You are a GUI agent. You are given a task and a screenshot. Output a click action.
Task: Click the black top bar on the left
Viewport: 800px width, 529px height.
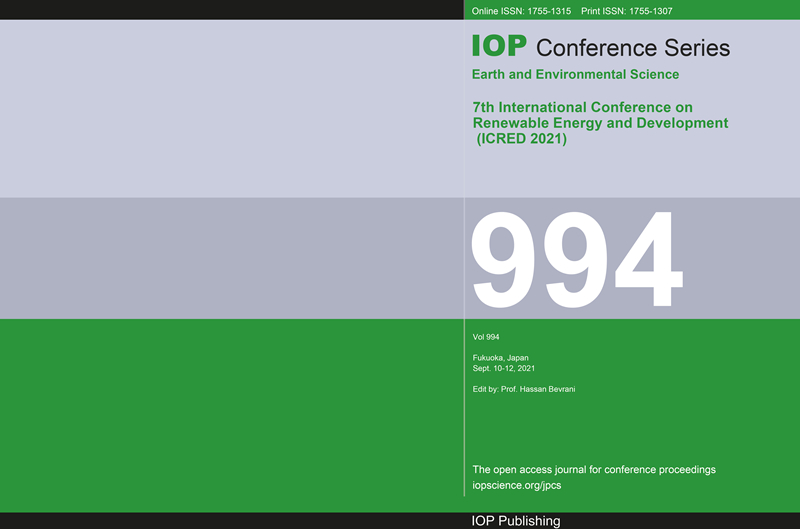(x=232, y=9)
